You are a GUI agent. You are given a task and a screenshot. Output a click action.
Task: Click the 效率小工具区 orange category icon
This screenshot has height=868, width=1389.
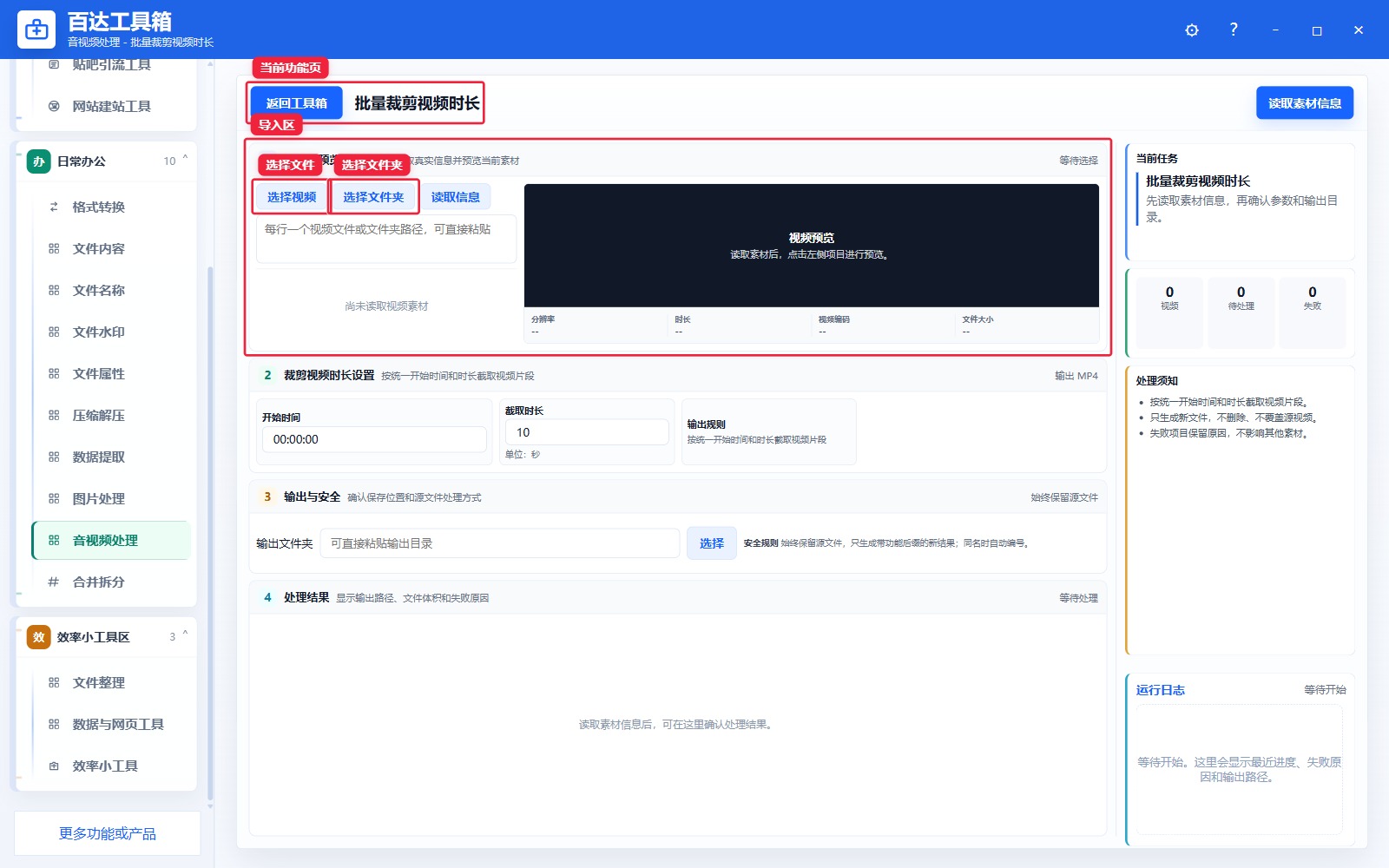(x=38, y=637)
